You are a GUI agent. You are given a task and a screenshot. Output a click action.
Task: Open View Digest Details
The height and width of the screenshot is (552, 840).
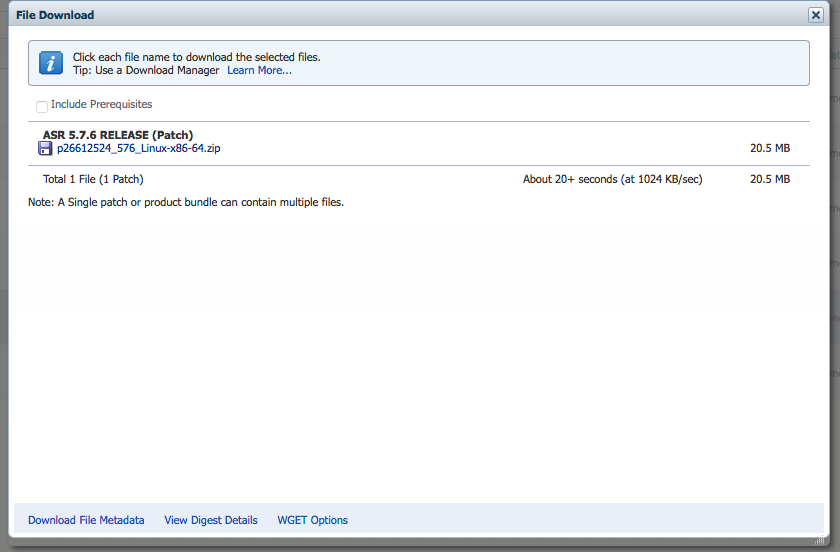click(211, 520)
